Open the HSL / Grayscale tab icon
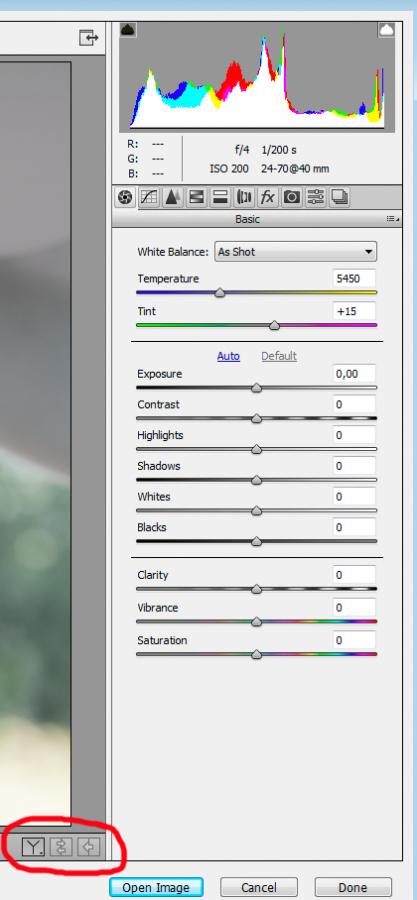The image size is (417, 900). coord(196,197)
